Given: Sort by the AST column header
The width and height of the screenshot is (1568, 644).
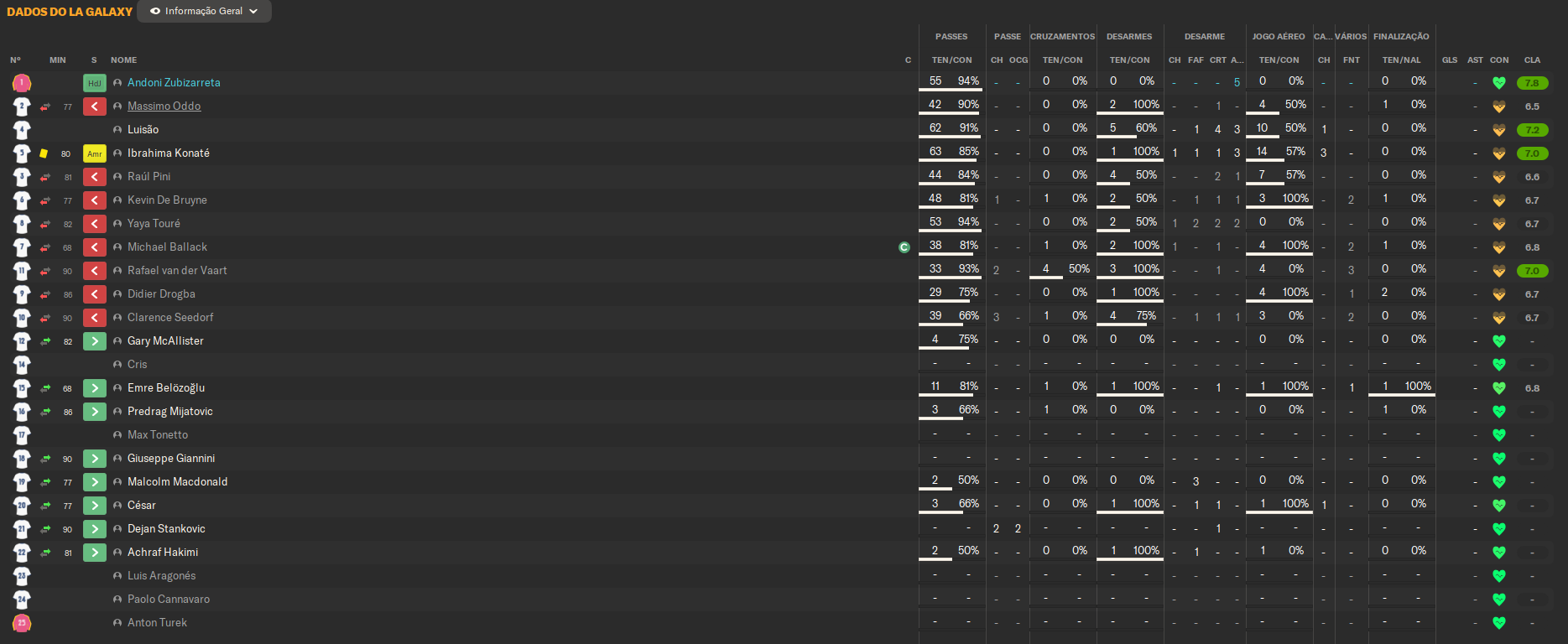Looking at the screenshot, I should [x=1475, y=60].
